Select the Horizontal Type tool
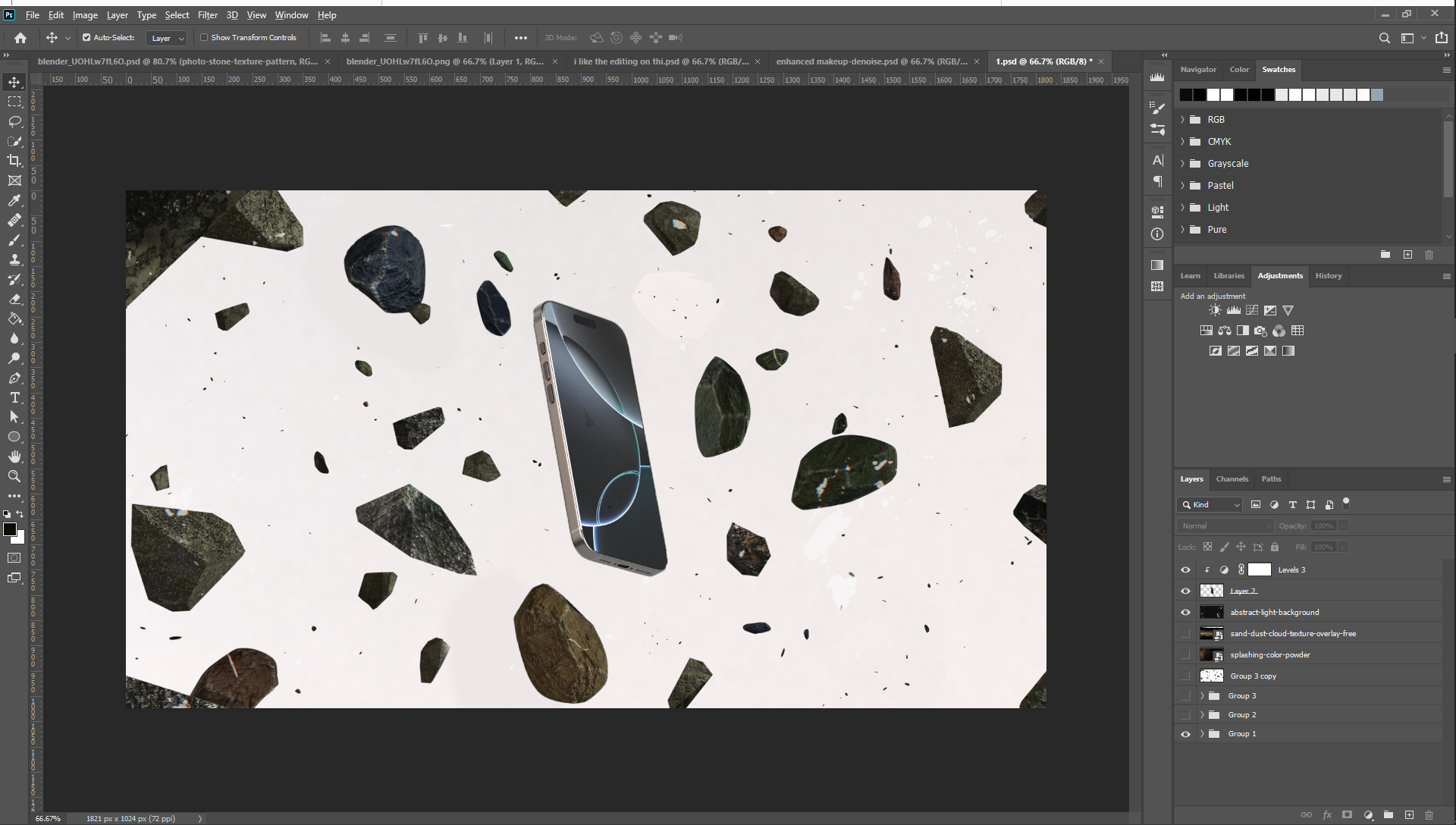 (14, 397)
